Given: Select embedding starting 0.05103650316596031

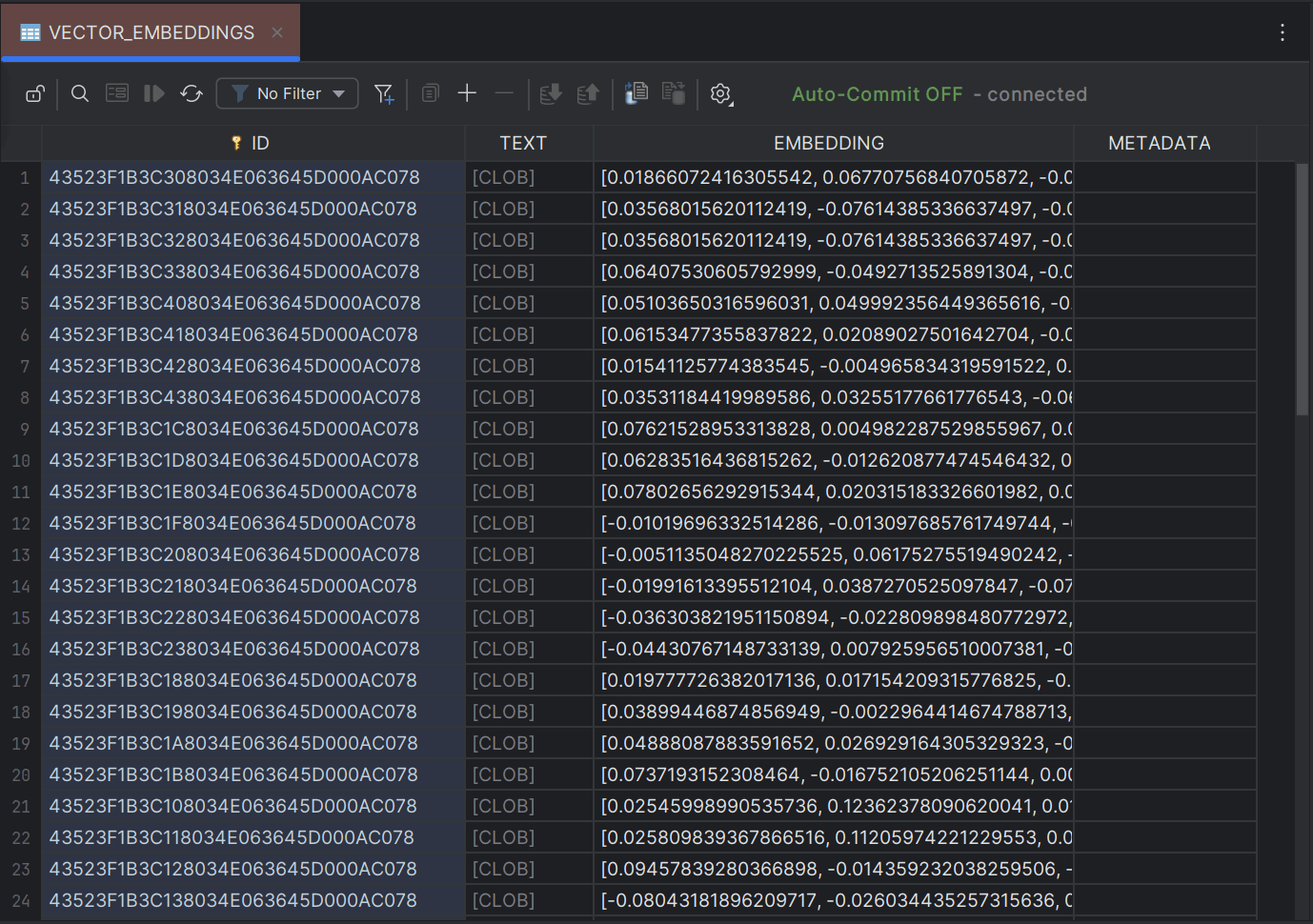Looking at the screenshot, I should click(834, 303).
